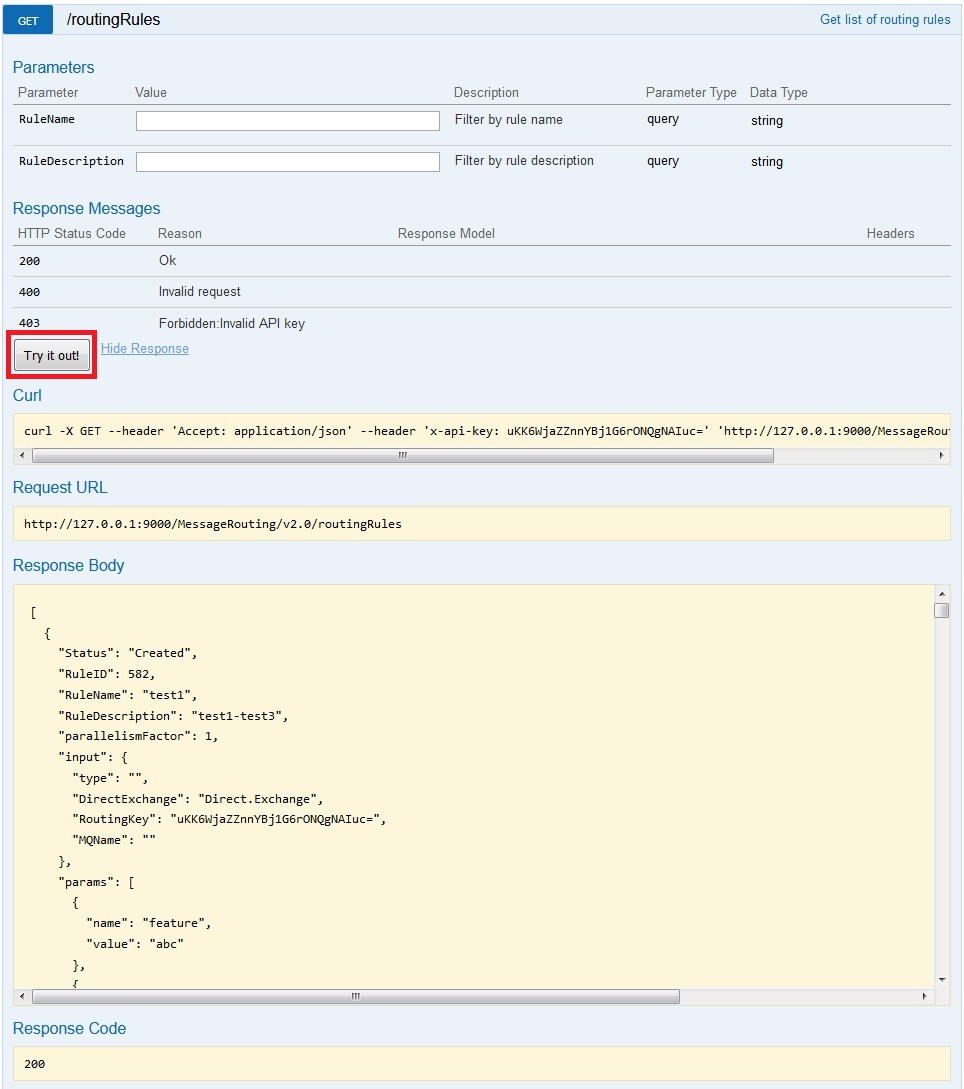Image resolution: width=964 pixels, height=1089 pixels.
Task: Click the 'Forbidden:Invalid API key' reason
Action: pos(232,324)
